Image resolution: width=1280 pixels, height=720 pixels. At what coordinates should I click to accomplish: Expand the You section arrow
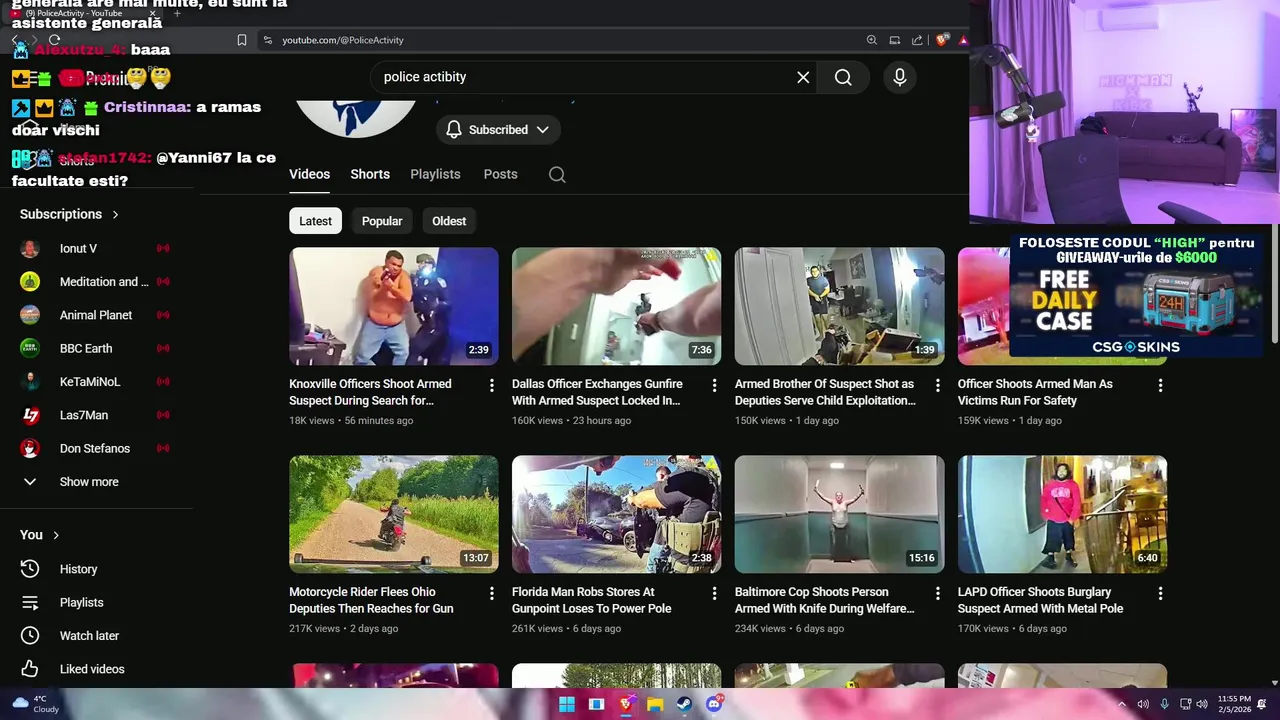coord(56,535)
